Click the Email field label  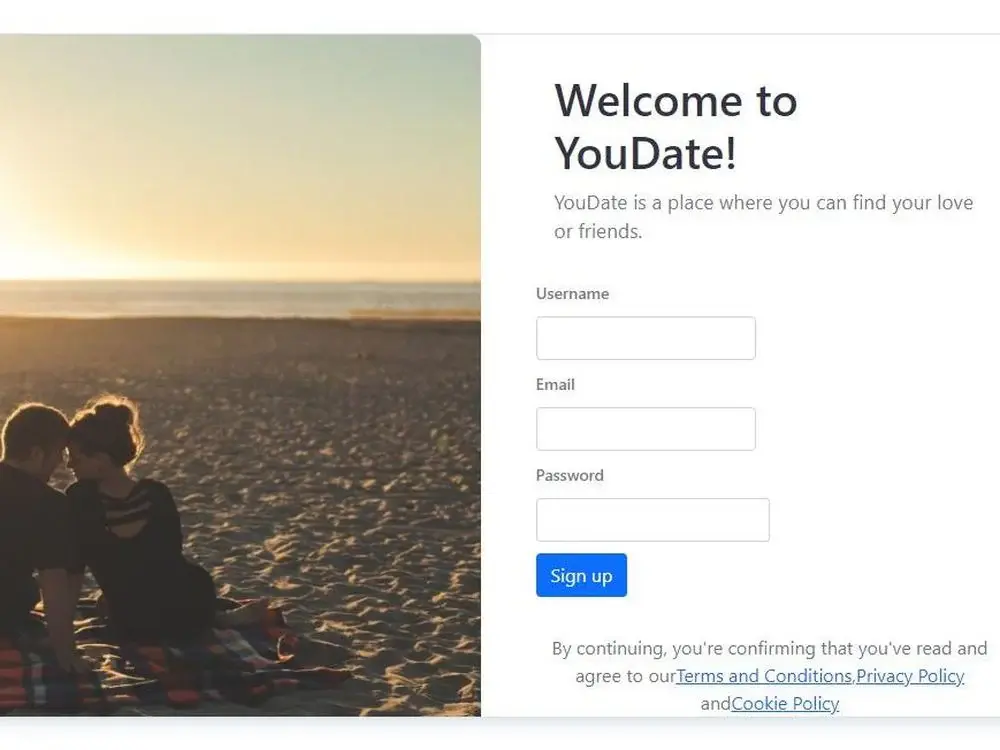click(555, 385)
